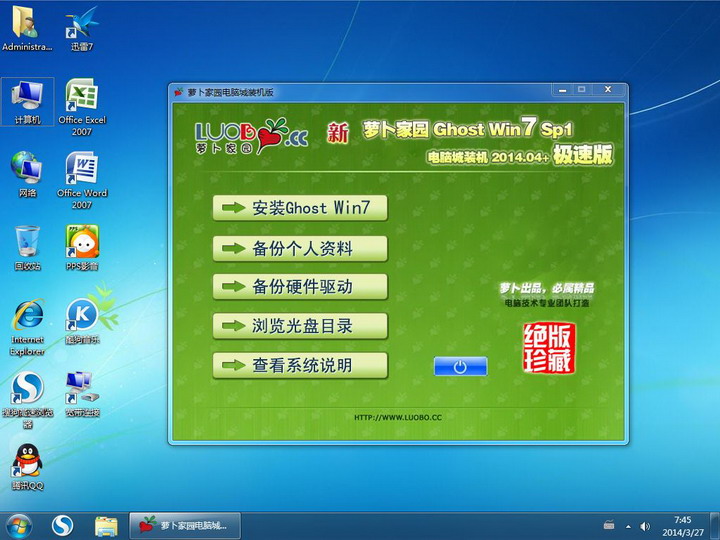Viewport: 720px width, 540px height.
Task: Launch Sogou browser from taskbar
Action: pos(62,526)
